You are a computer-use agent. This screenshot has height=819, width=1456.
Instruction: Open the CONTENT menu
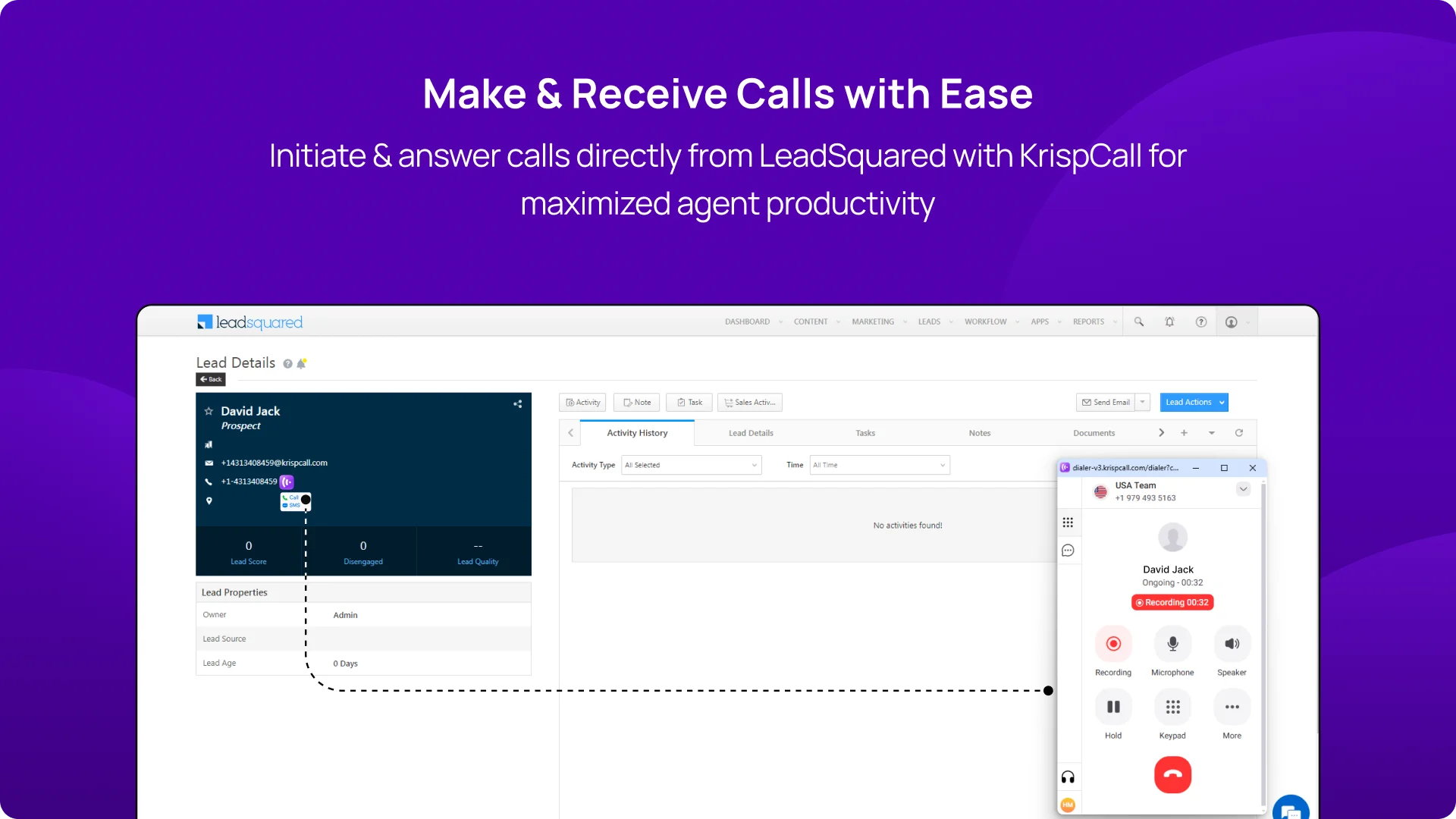point(811,322)
